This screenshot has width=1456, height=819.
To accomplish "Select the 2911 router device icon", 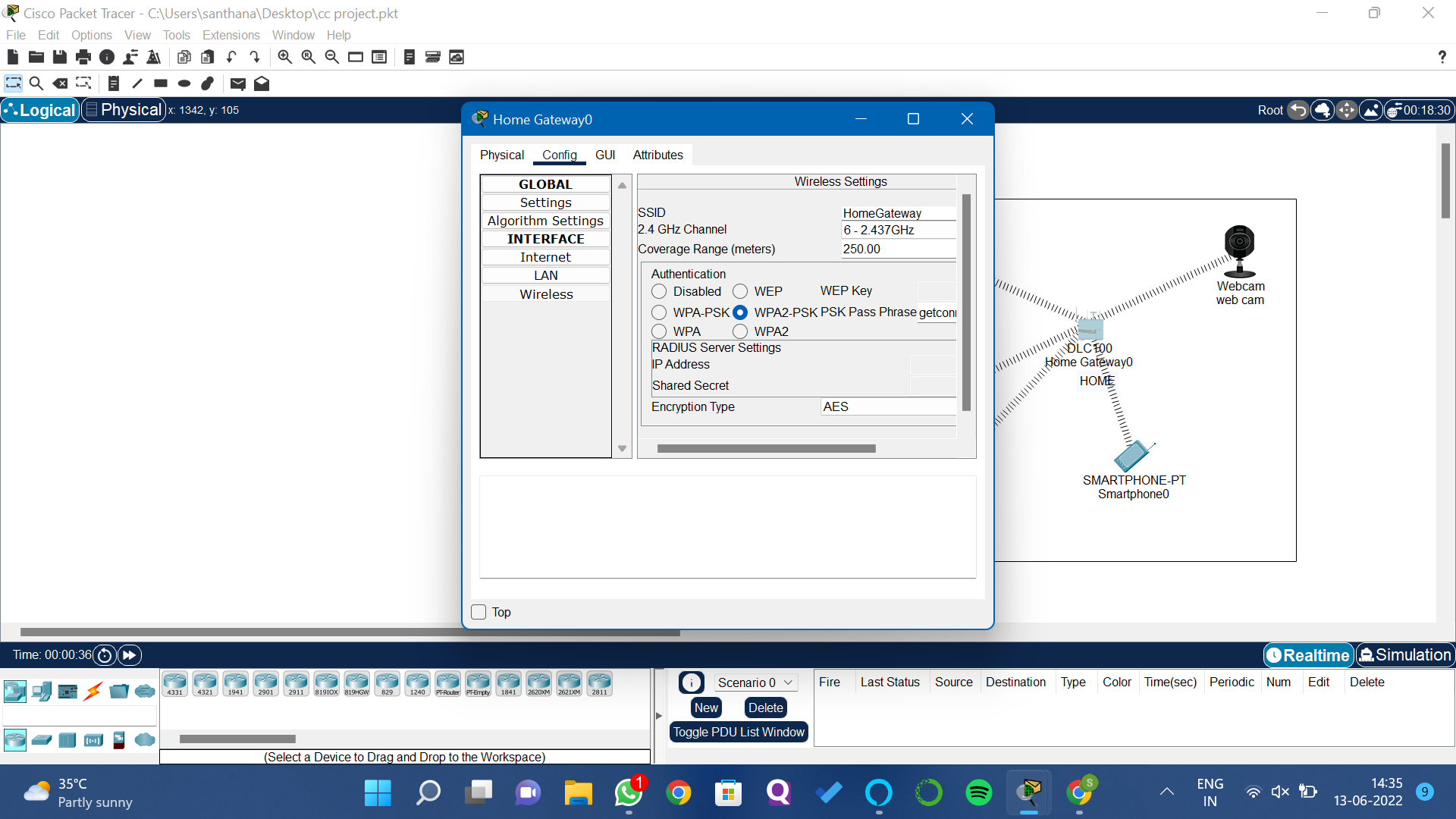I will click(x=296, y=683).
